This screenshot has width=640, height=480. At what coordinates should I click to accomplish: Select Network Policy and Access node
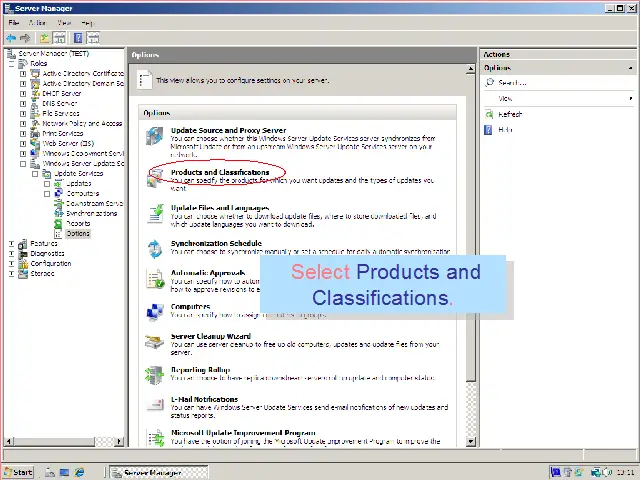tap(82, 123)
